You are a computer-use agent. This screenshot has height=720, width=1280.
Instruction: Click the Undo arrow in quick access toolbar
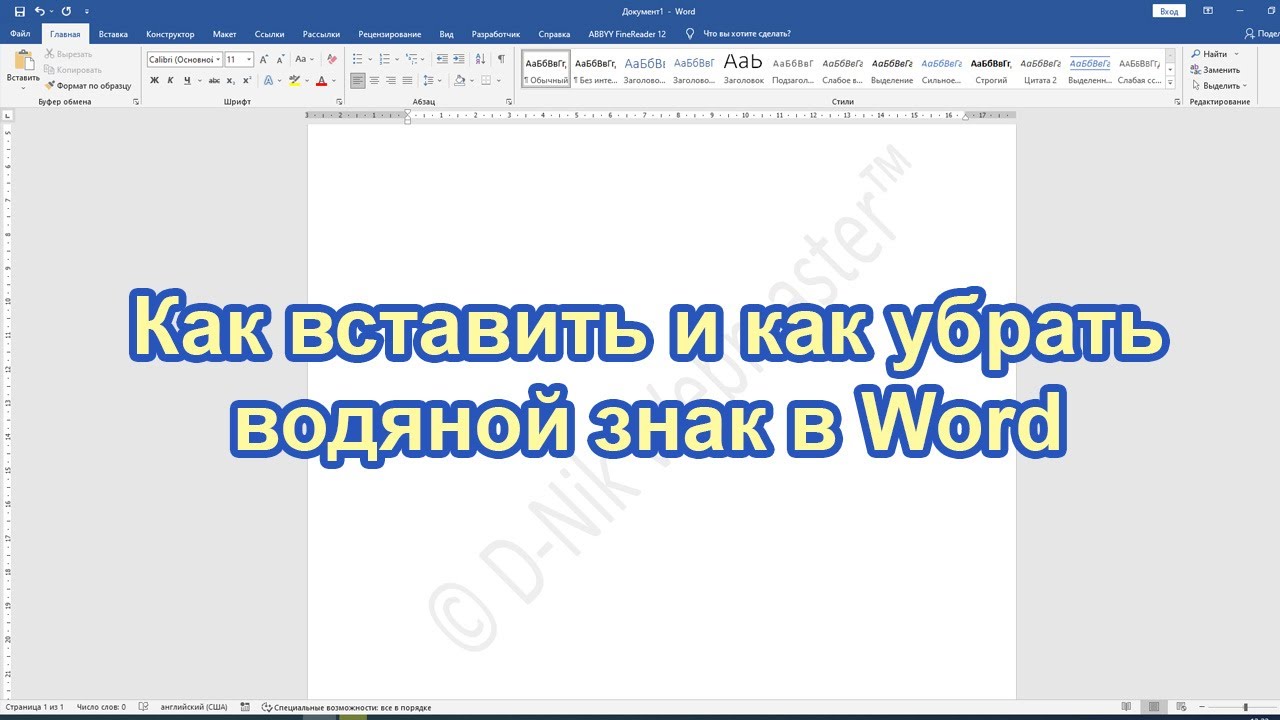click(39, 11)
